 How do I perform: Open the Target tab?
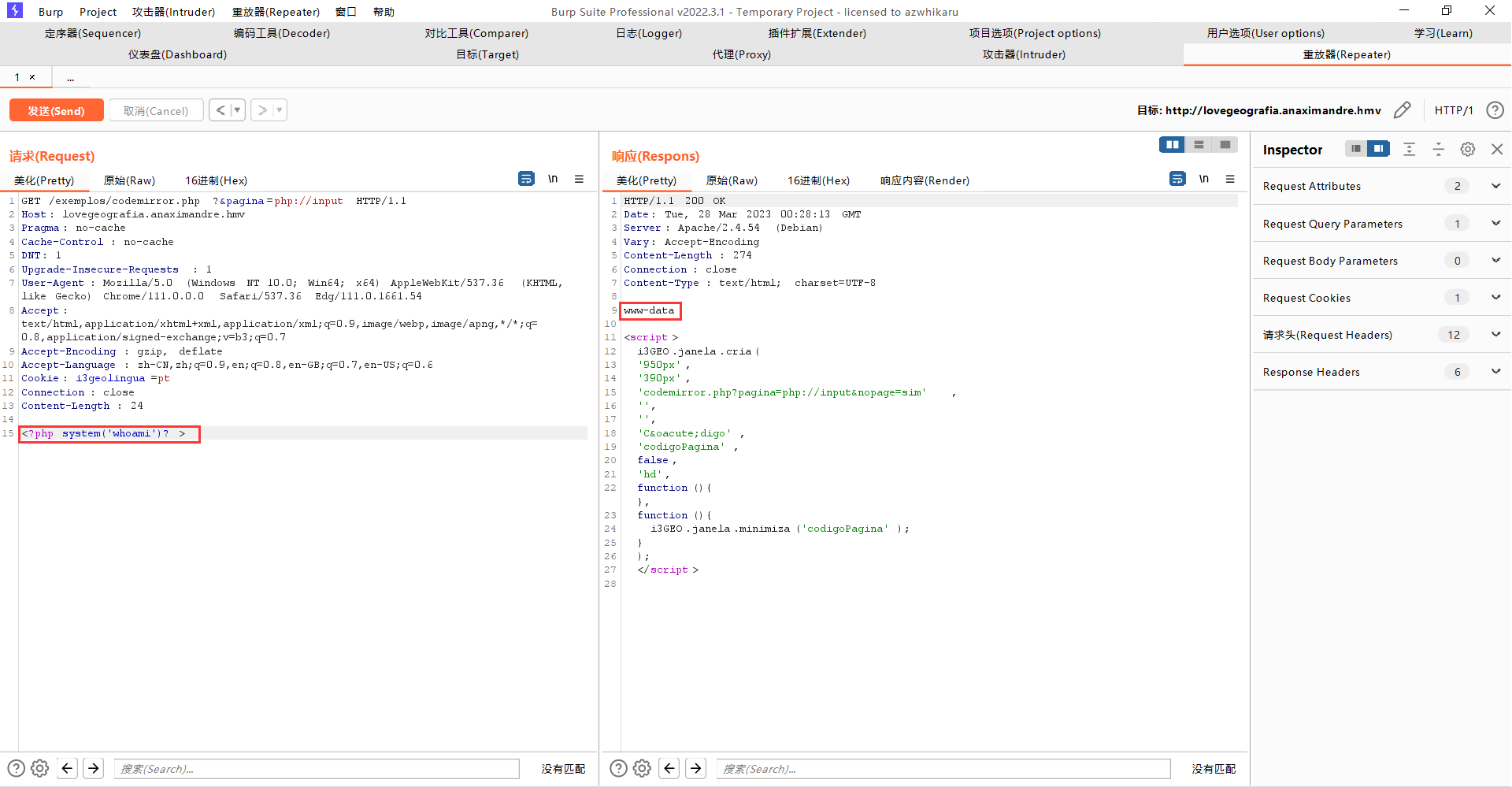(487, 54)
